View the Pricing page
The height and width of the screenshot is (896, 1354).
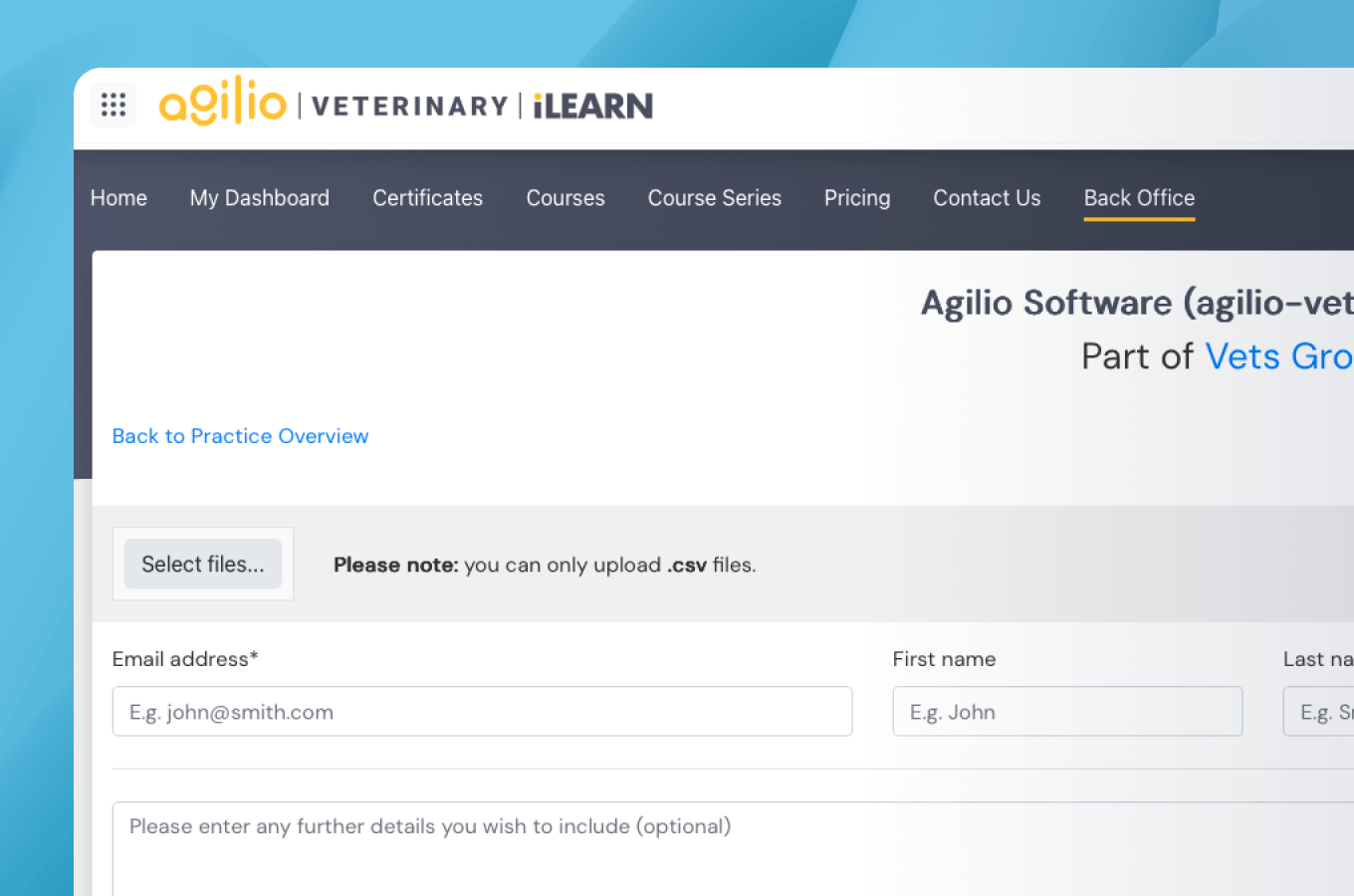click(857, 198)
